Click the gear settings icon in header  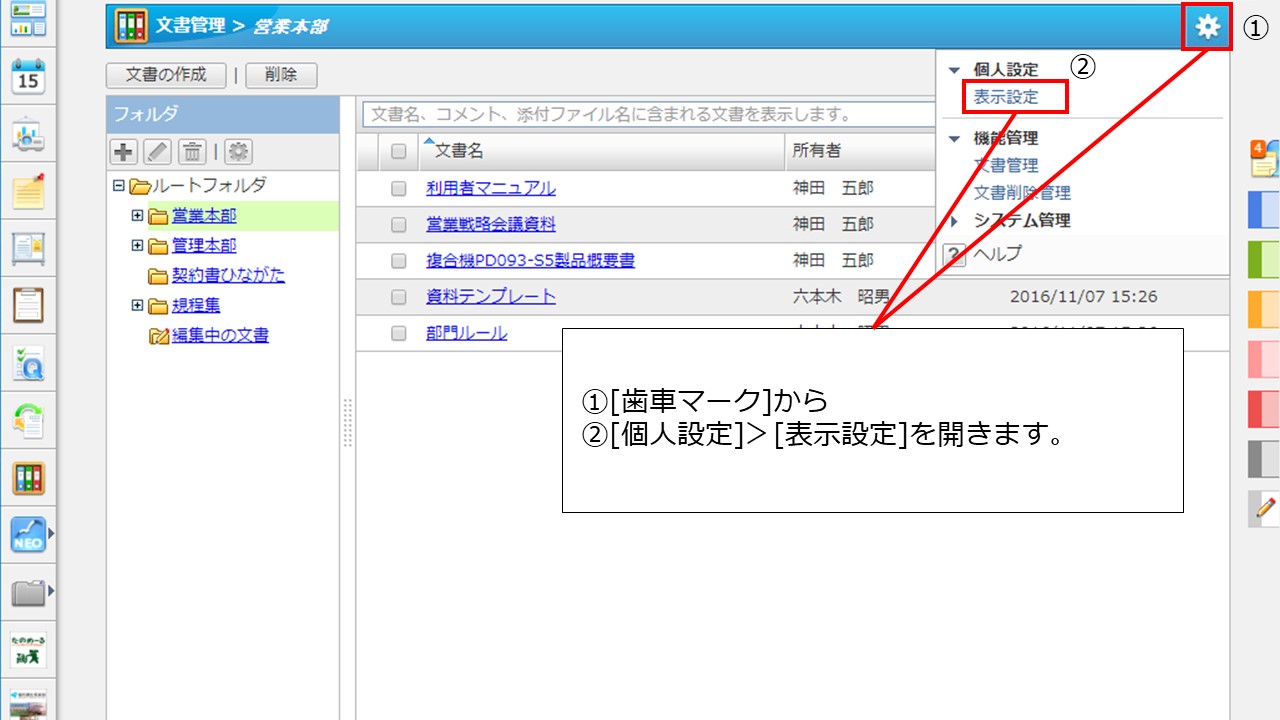click(x=1208, y=26)
